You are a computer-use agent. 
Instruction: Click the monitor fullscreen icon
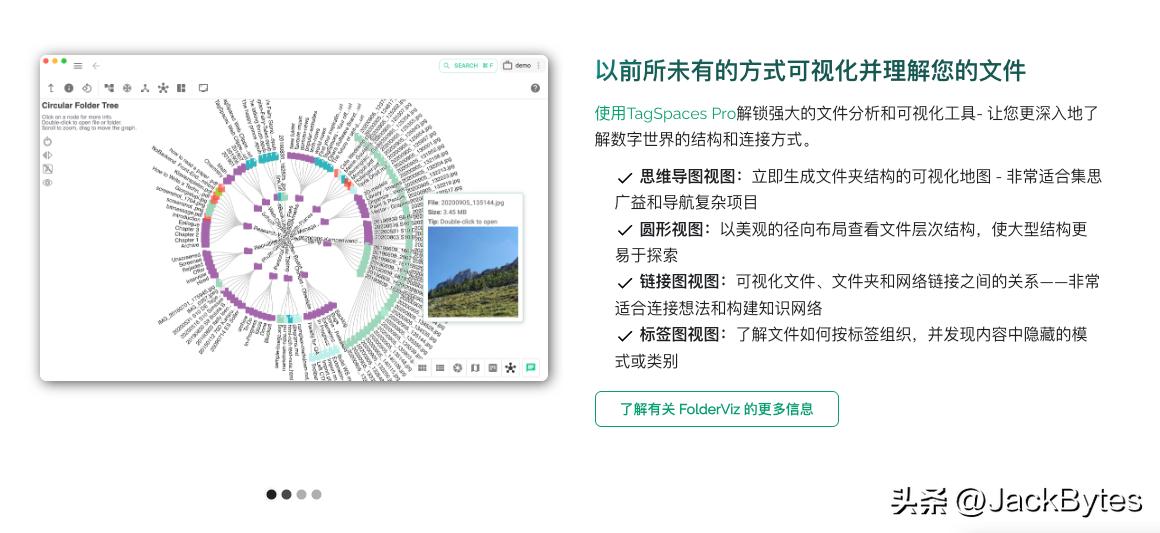click(x=203, y=88)
